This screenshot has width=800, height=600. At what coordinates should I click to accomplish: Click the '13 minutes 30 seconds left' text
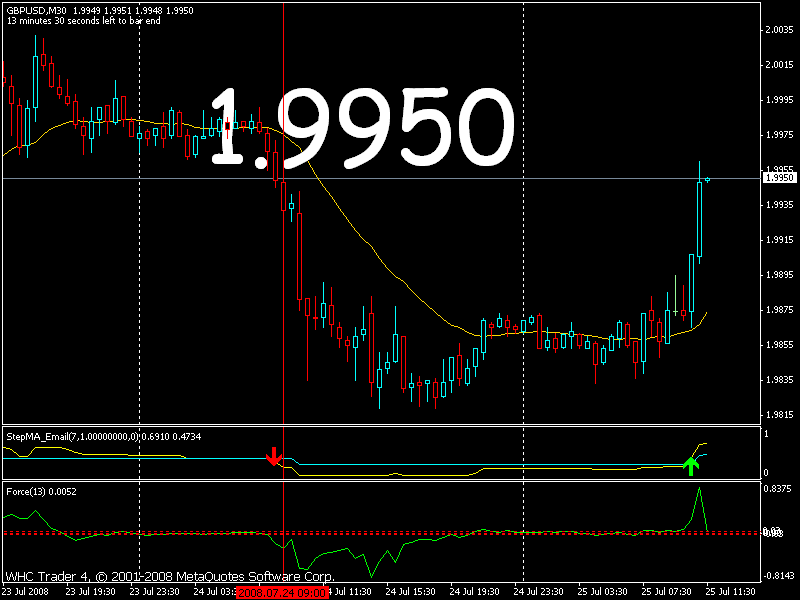click(x=83, y=21)
